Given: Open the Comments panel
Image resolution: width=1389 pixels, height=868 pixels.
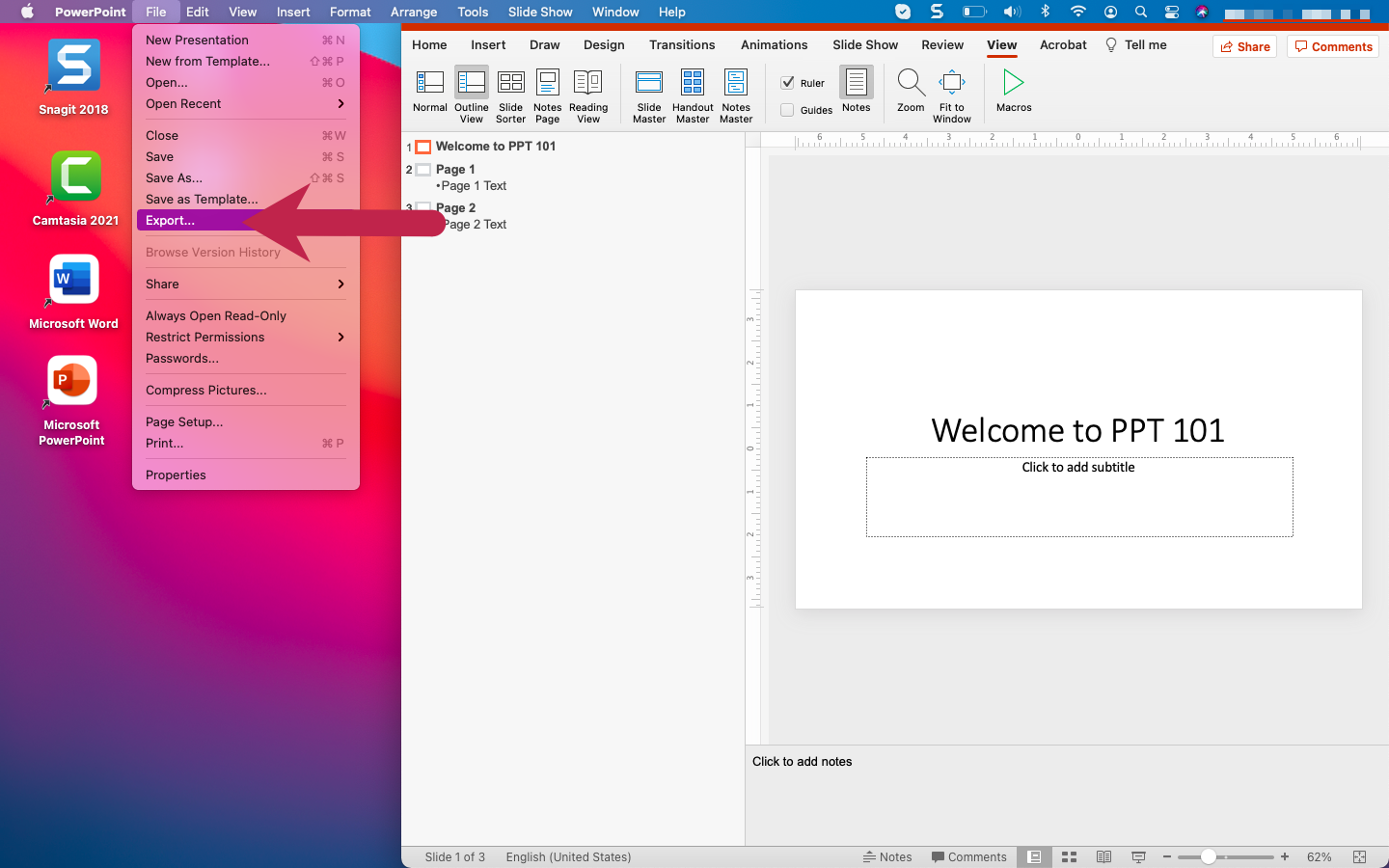Looking at the screenshot, I should tap(1332, 46).
